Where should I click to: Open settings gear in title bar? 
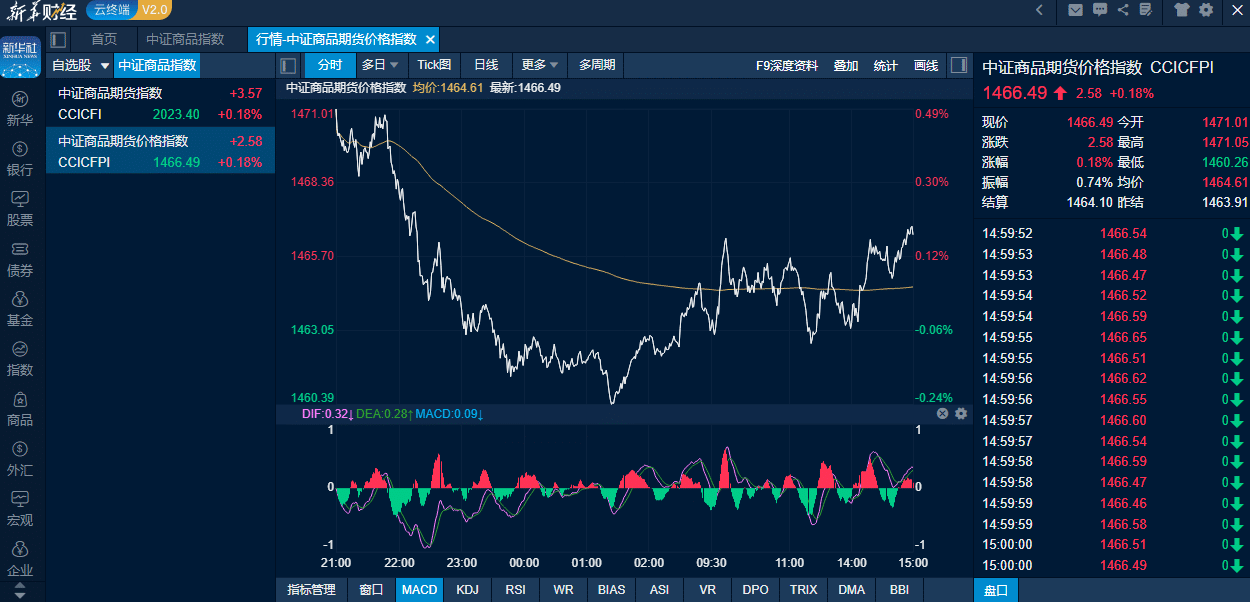coord(1206,10)
